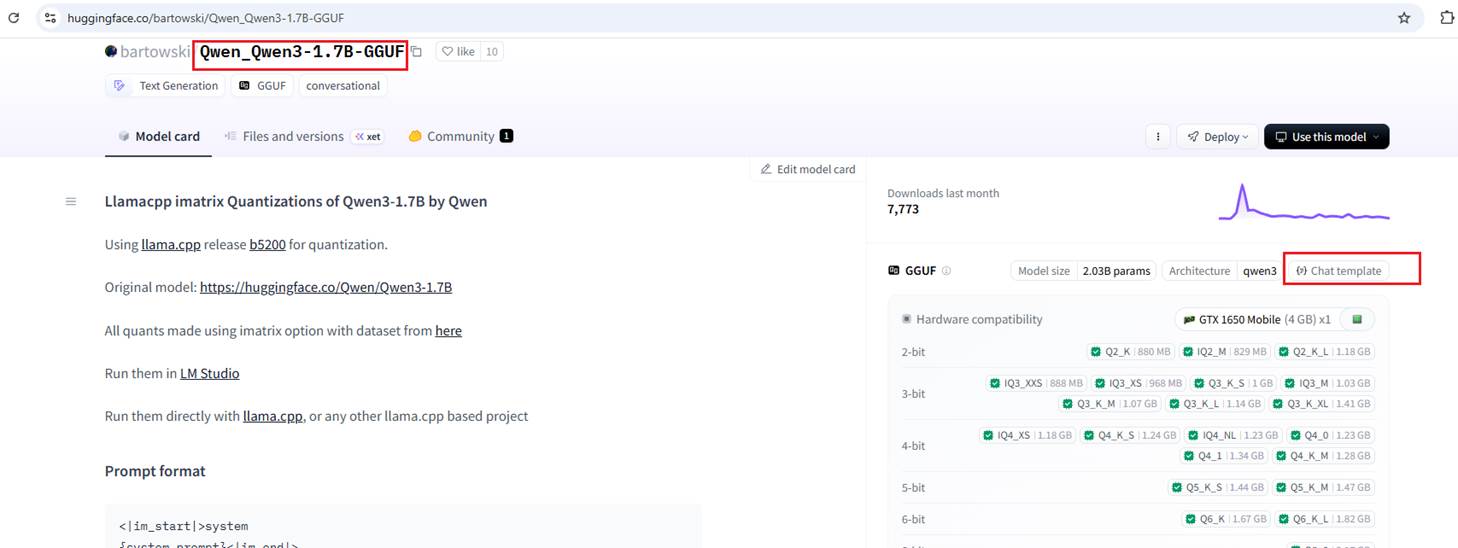Image resolution: width=1458 pixels, height=548 pixels.
Task: Select the Q3_K_M 1.07 GB quant
Action: point(1110,404)
